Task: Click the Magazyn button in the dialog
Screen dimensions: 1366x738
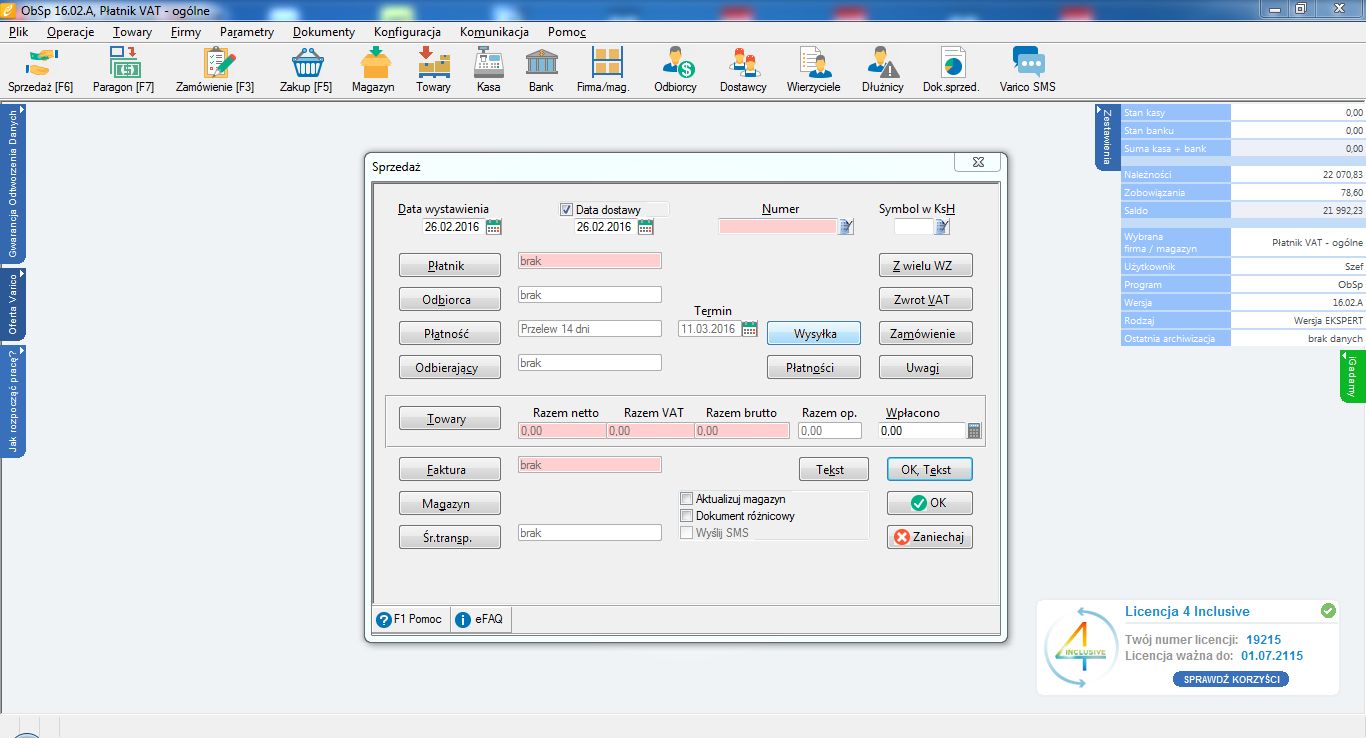Action: coord(449,503)
